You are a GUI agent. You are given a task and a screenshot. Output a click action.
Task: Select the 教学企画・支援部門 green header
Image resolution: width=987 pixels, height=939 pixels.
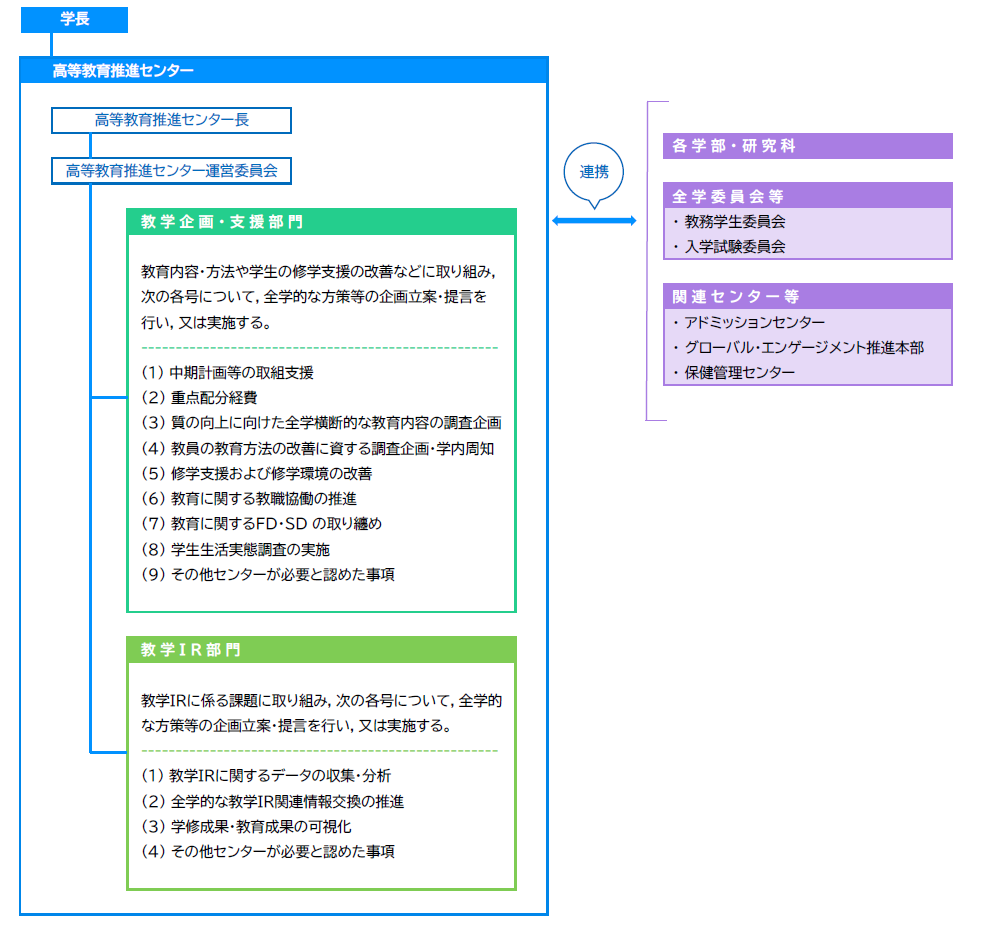321,222
